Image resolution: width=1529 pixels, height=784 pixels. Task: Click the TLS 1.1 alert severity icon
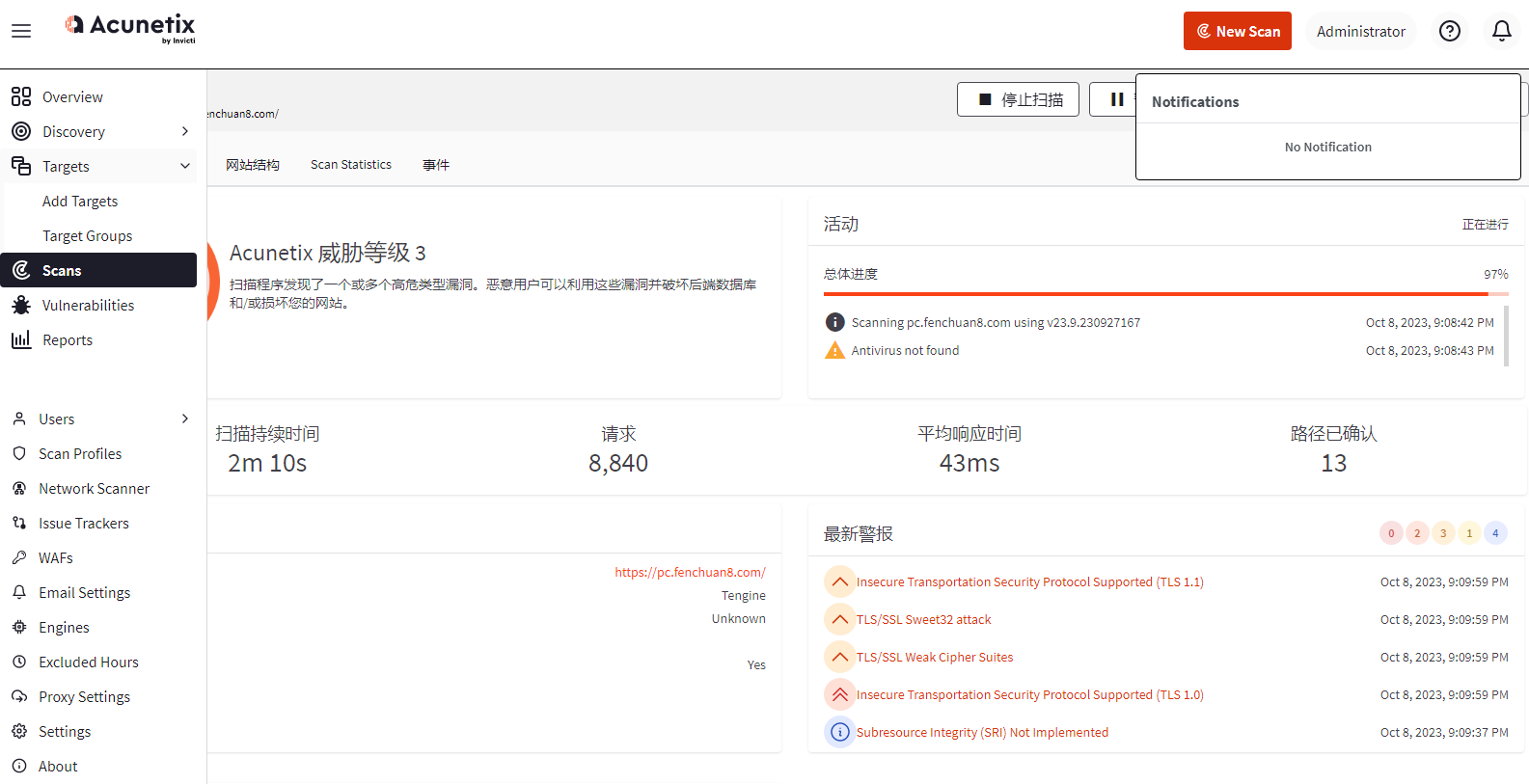pyautogui.click(x=840, y=581)
